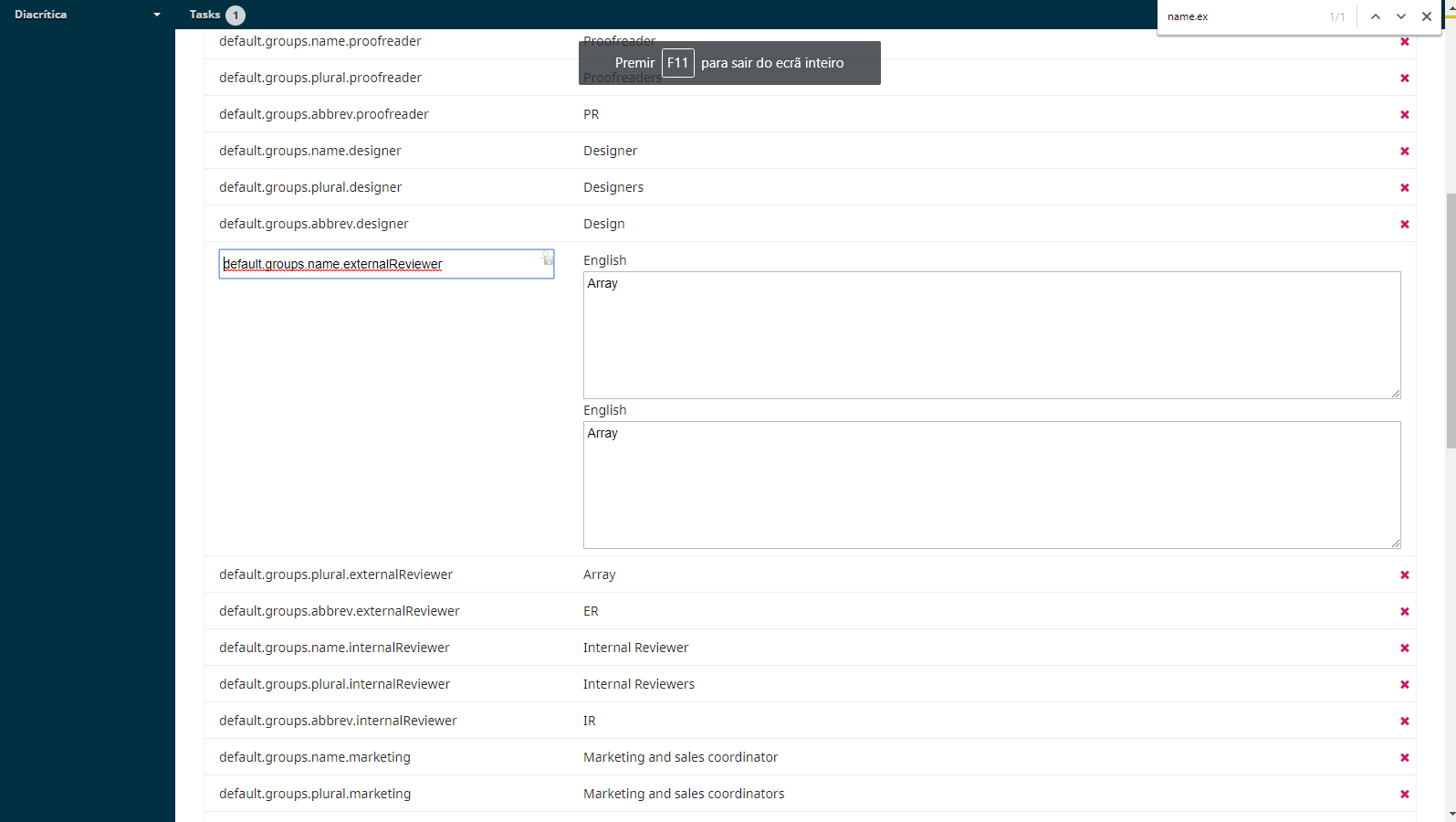The height and width of the screenshot is (822, 1456).
Task: Click the value 'ER'
Action: coord(592,611)
